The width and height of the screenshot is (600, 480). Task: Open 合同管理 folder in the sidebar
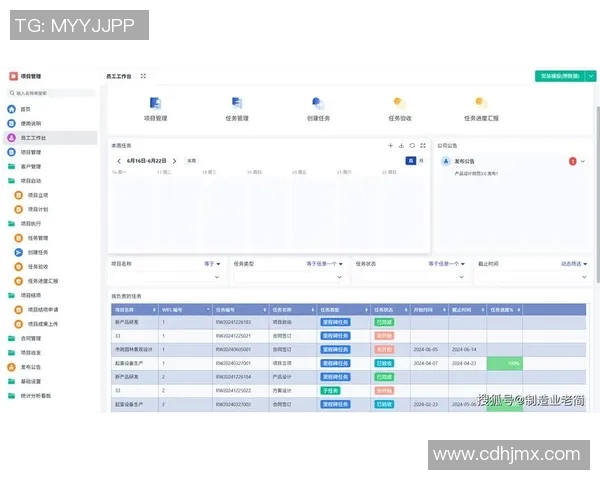click(24, 338)
